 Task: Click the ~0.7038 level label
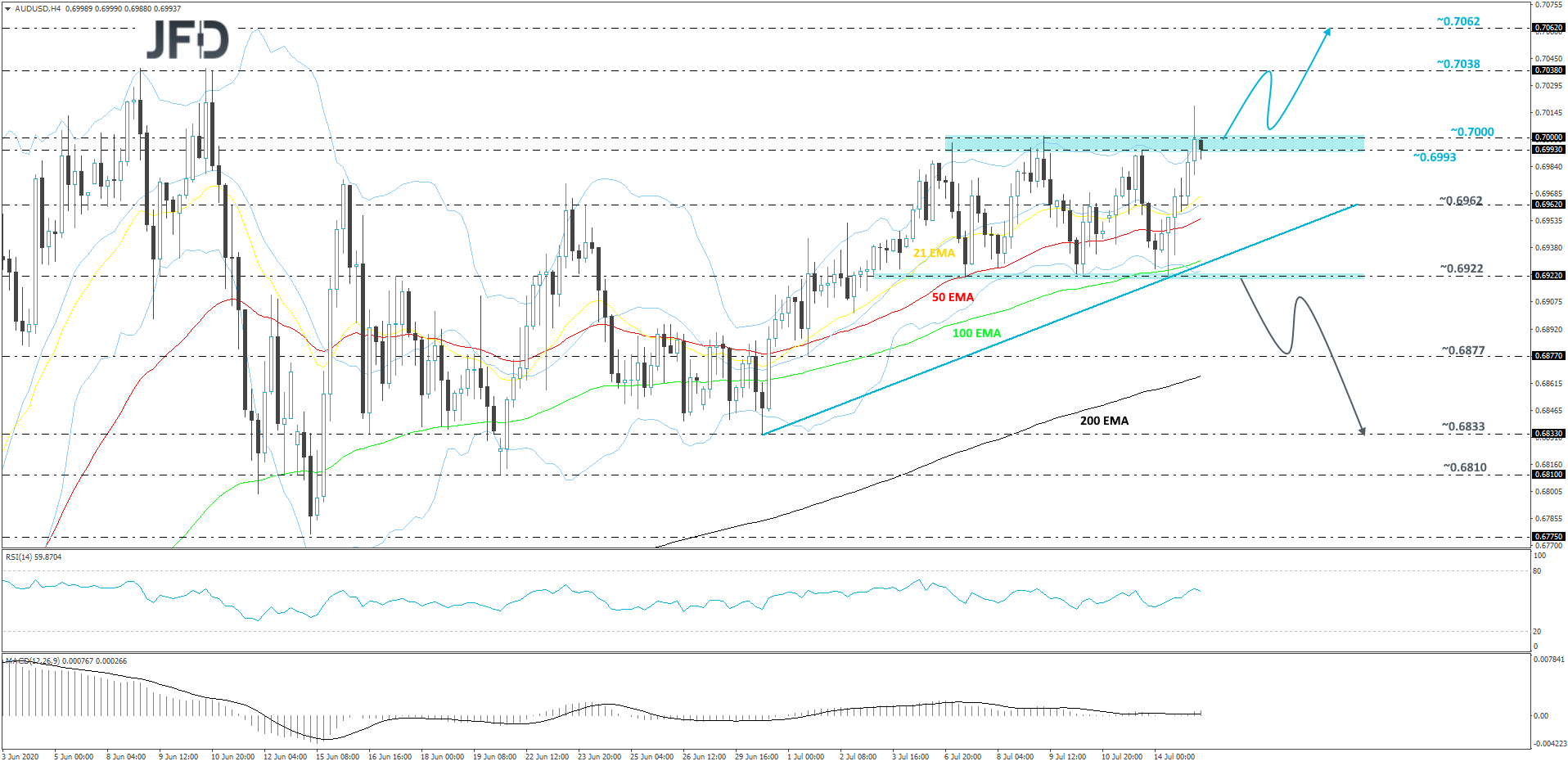pyautogui.click(x=1458, y=64)
